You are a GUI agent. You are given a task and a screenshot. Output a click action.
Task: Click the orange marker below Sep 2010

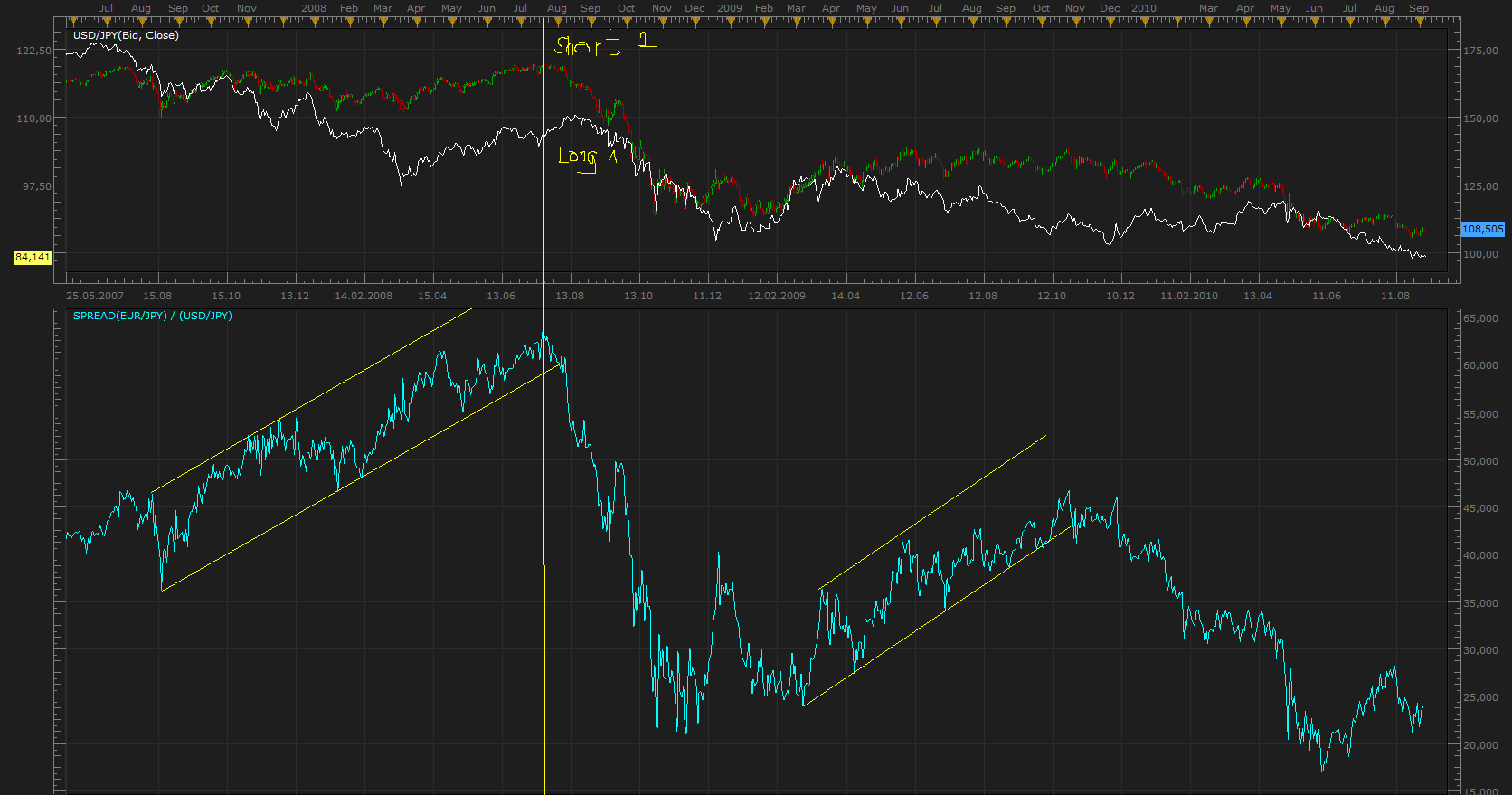click(x=1419, y=19)
